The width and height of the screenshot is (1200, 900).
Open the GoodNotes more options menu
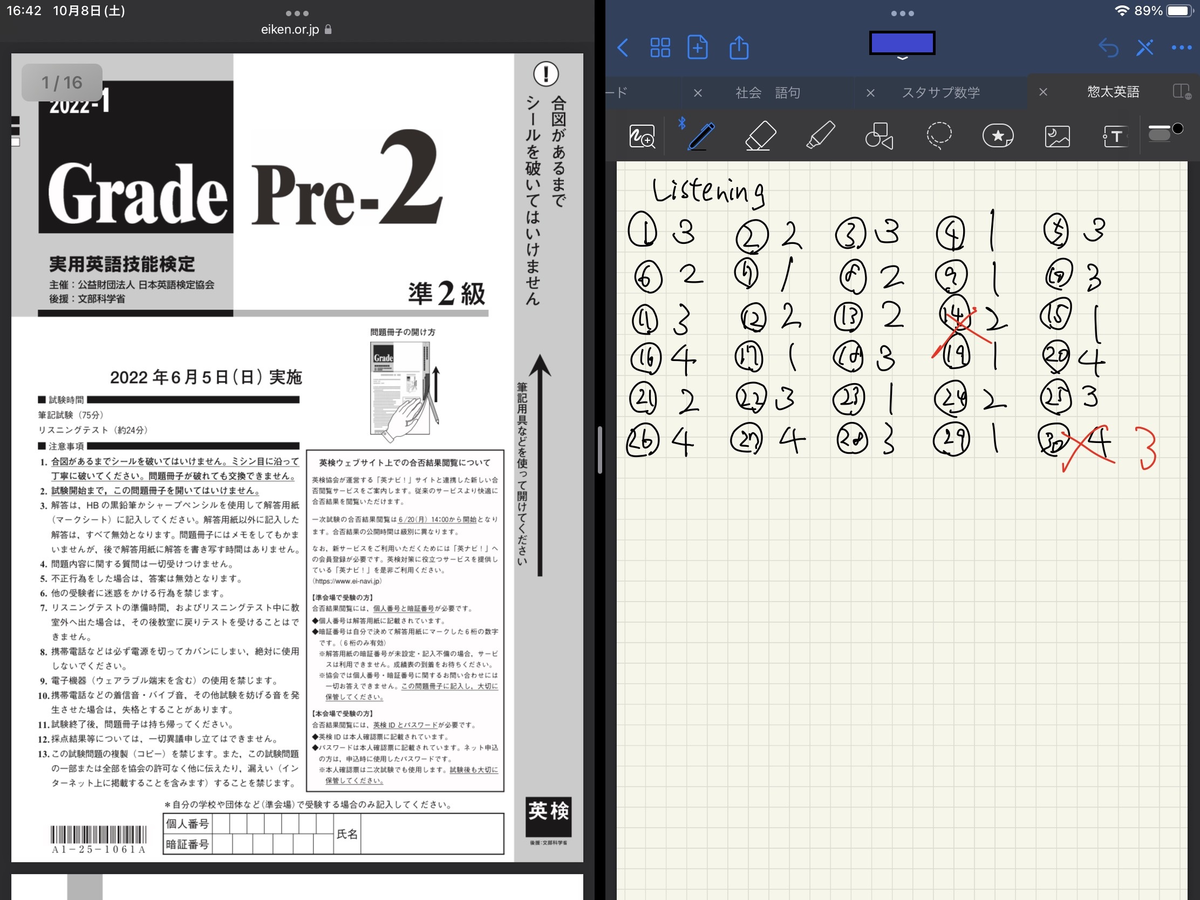pyautogui.click(x=1181, y=47)
